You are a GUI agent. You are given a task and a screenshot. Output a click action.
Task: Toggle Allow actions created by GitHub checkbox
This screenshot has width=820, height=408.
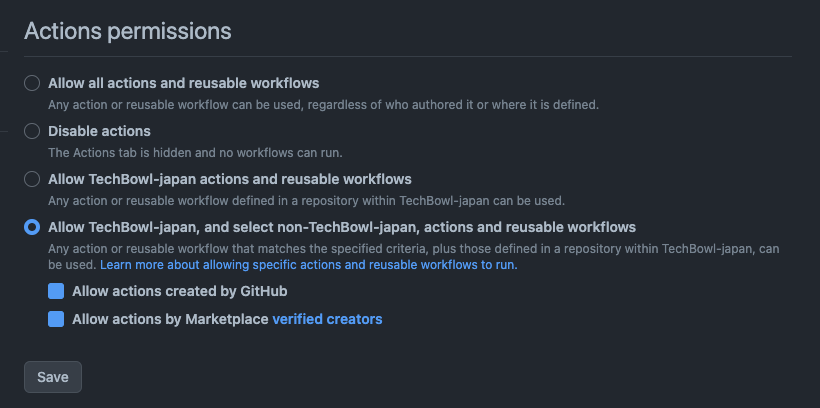(56, 291)
